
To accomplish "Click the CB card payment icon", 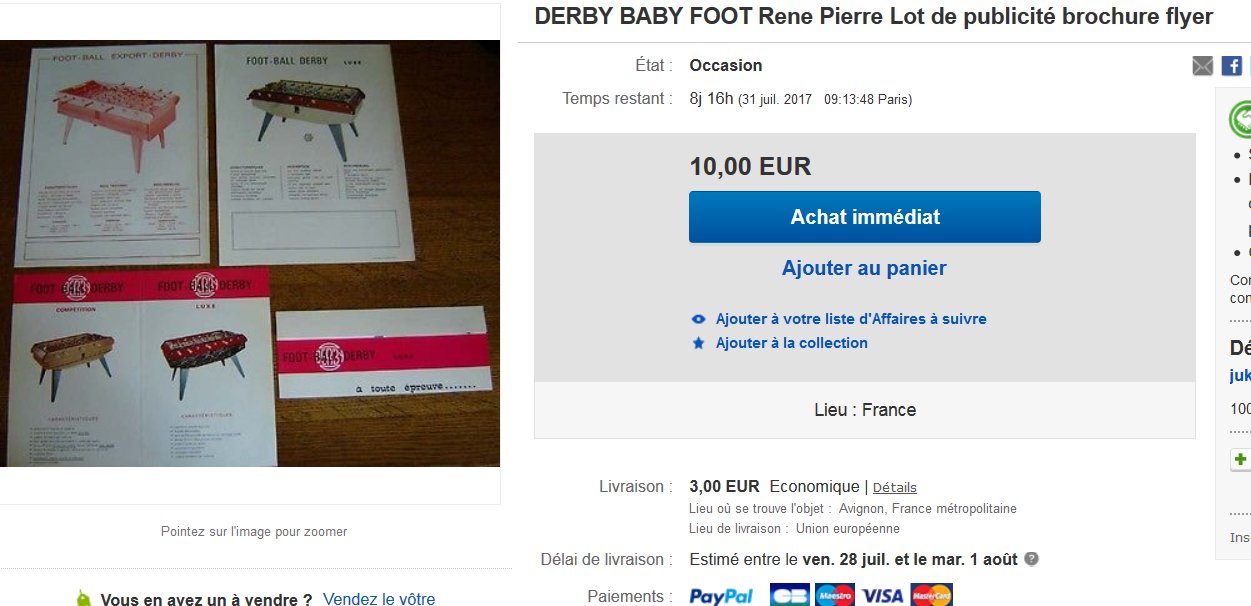I will (x=789, y=596).
